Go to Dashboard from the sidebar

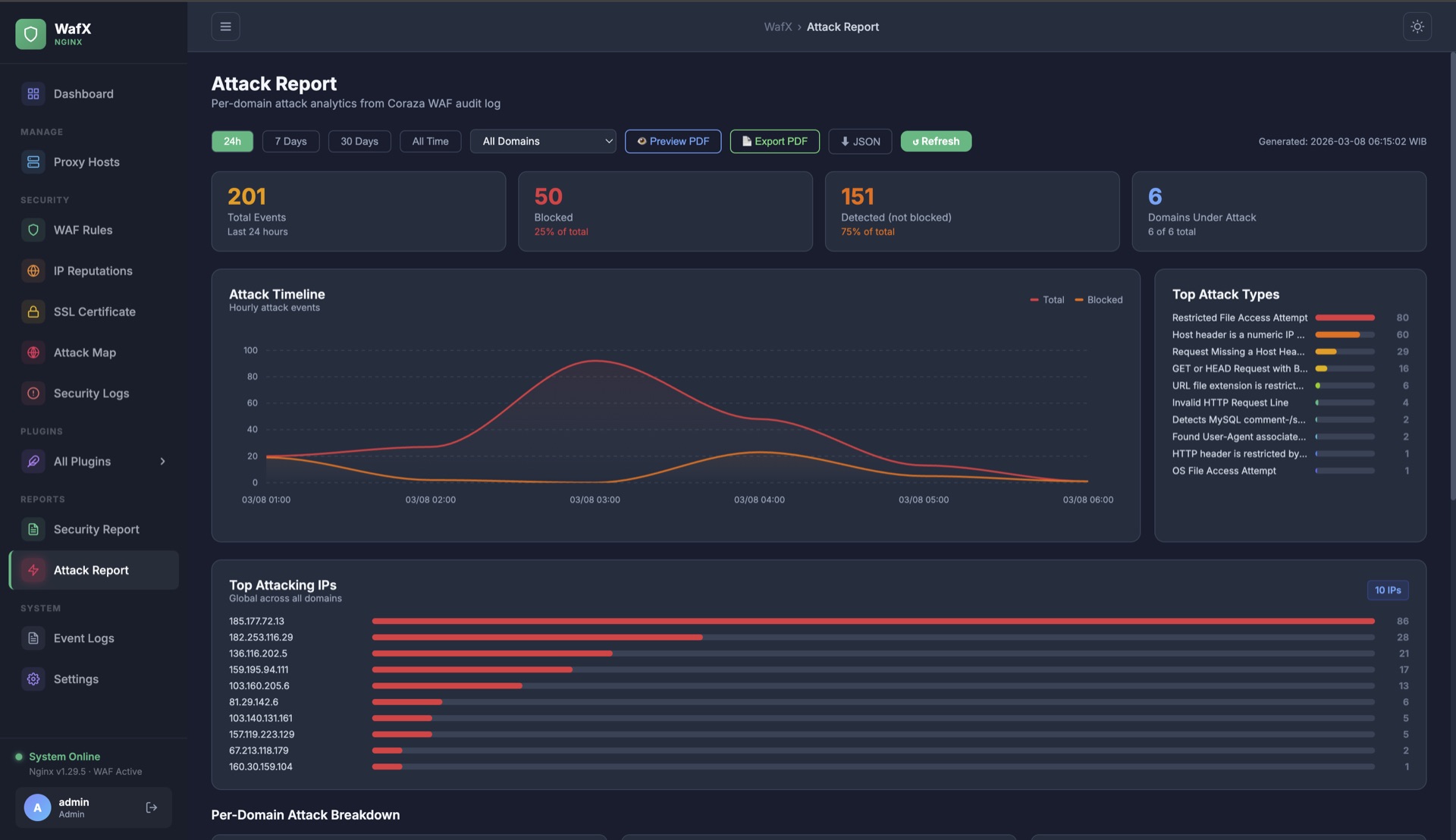[83, 93]
